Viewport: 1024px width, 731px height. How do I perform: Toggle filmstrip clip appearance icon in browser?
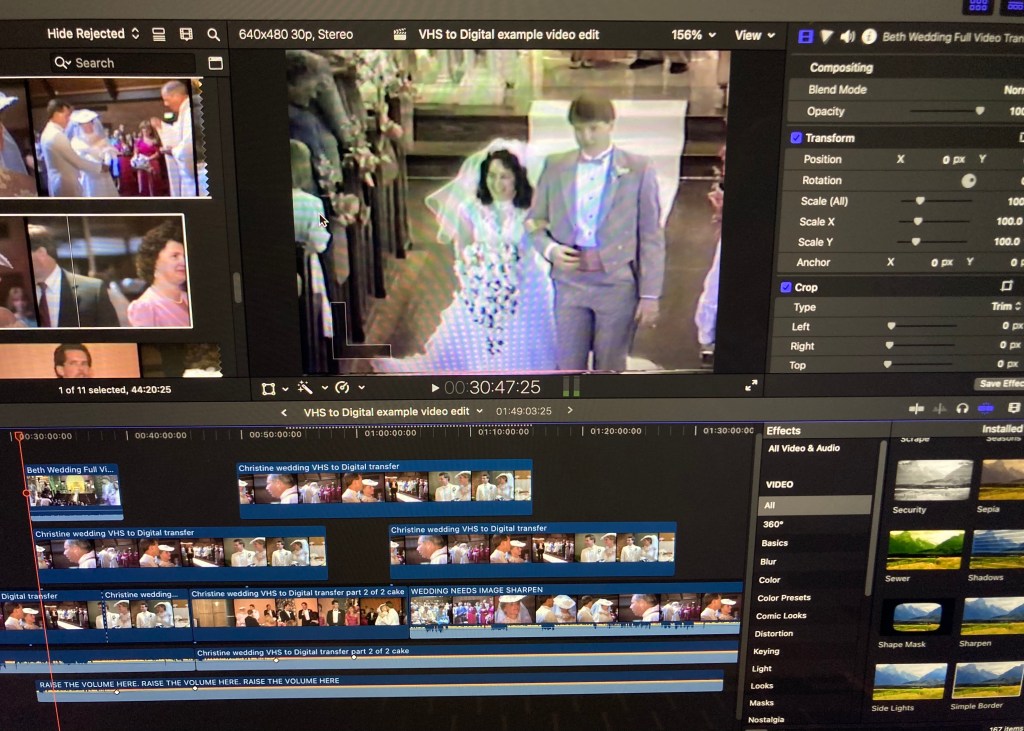(x=185, y=34)
